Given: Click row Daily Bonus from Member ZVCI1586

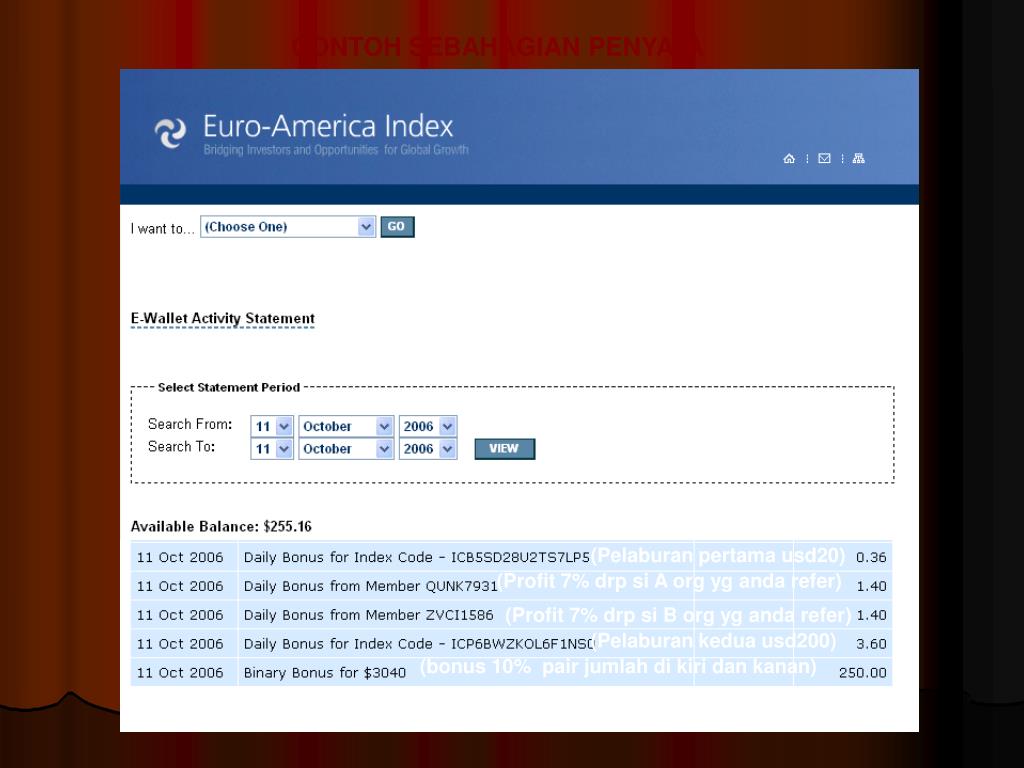Looking at the screenshot, I should [x=511, y=615].
